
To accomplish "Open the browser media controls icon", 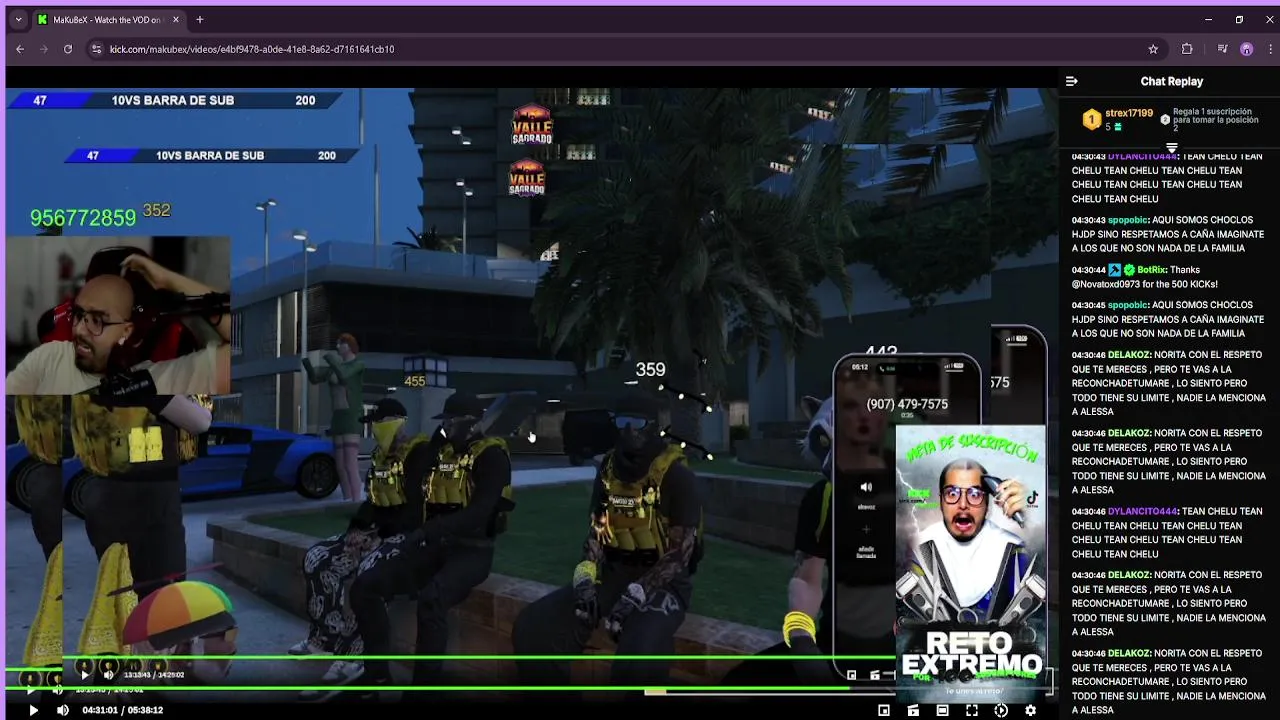I will point(1222,49).
